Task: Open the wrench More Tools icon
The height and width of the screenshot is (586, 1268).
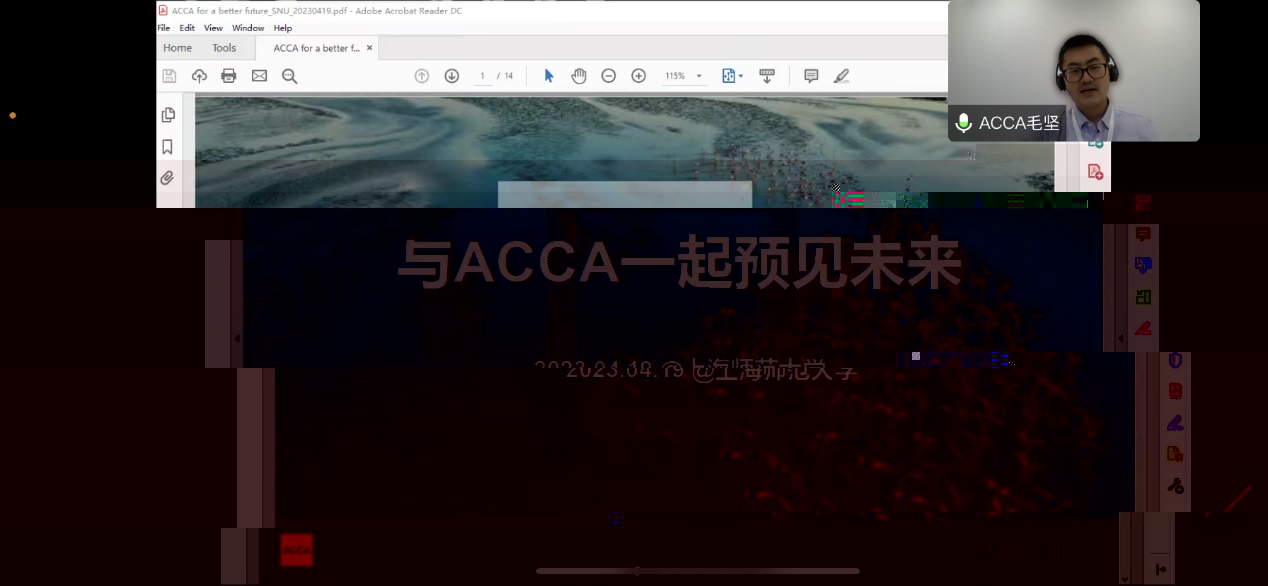Action: click(x=1175, y=486)
